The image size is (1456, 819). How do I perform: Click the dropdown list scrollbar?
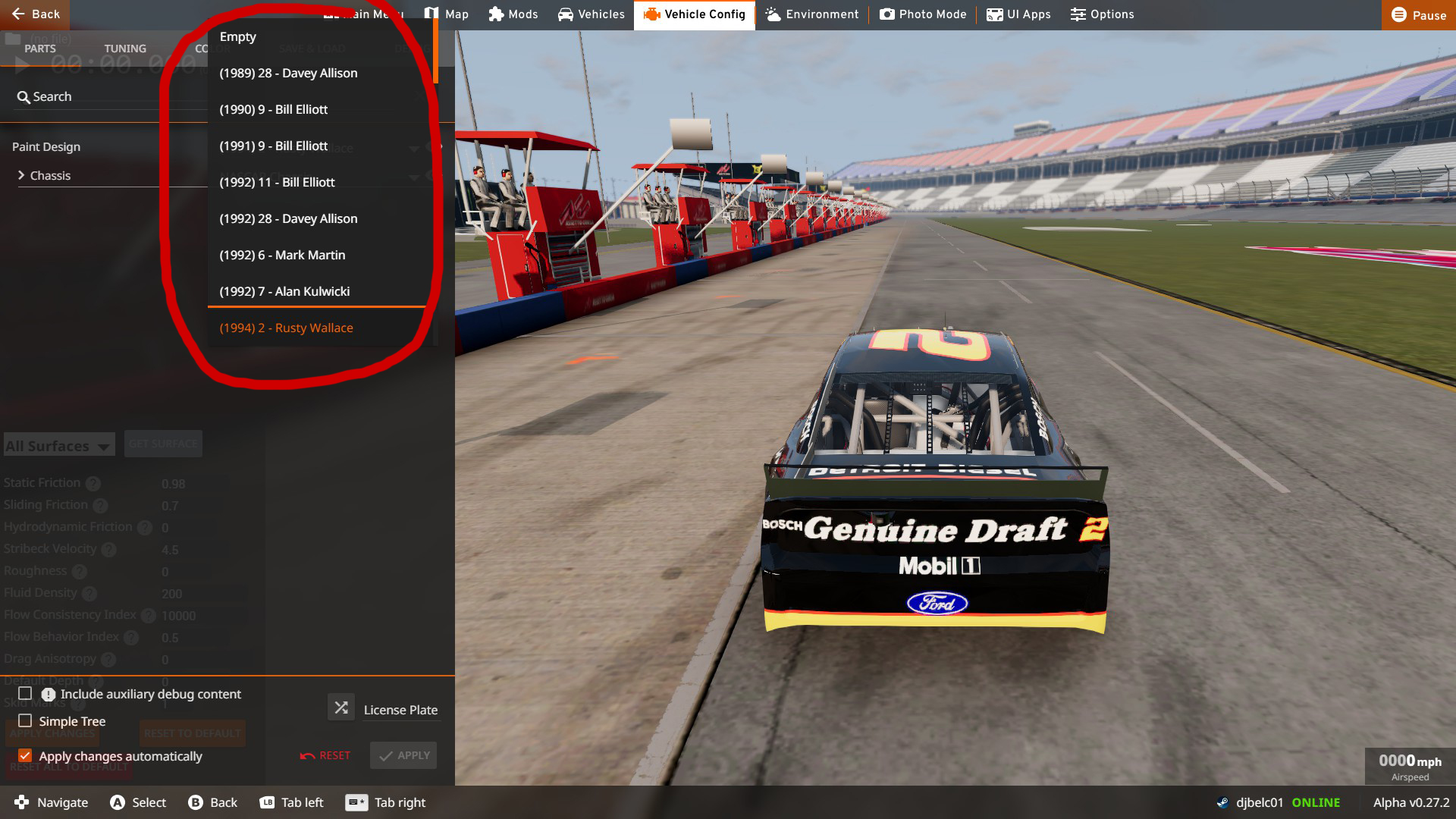pos(436,52)
